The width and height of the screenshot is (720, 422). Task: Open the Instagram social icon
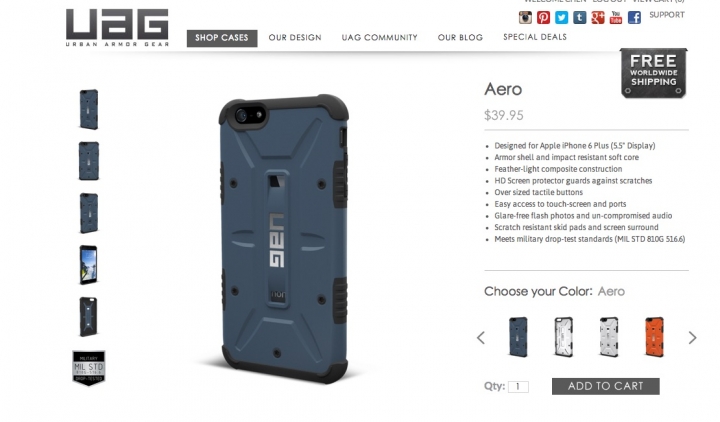click(525, 17)
